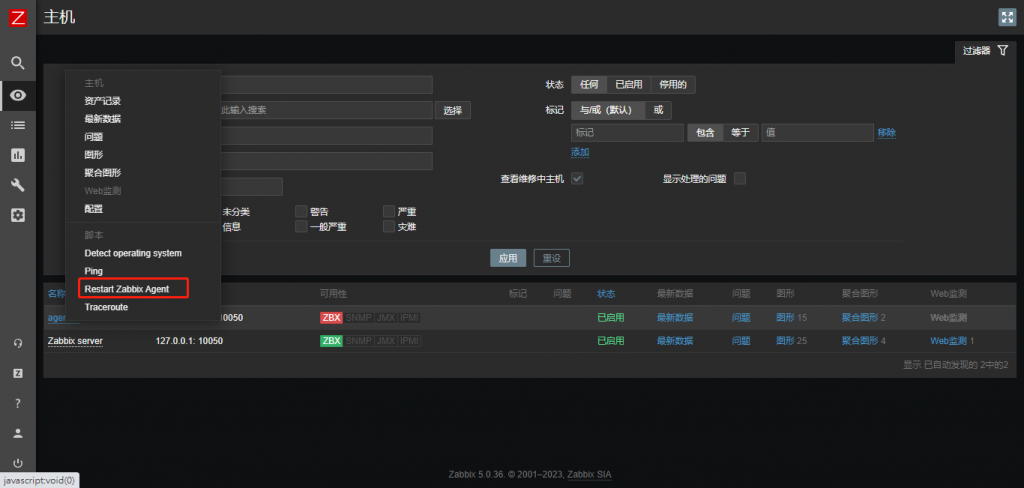
Task: Click the sign out power icon
Action: click(x=18, y=463)
